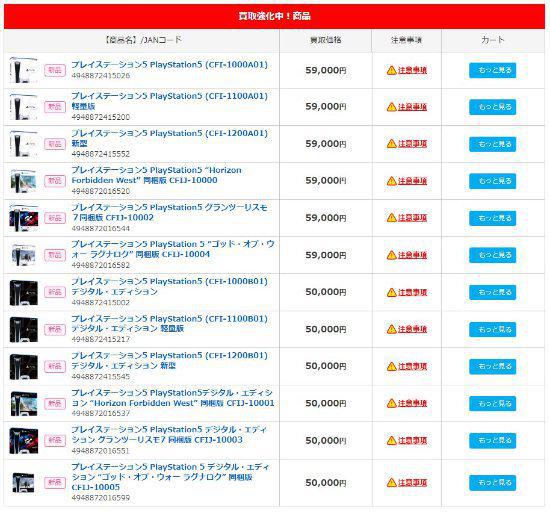Click もっと見る button for CFIJ-10005 bundle

click(492, 483)
